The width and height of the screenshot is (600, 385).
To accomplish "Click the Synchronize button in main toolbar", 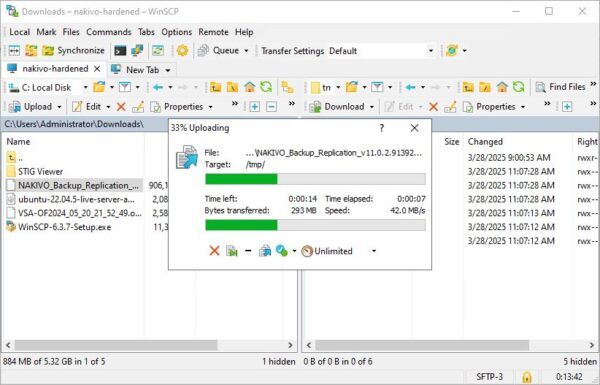I will click(x=73, y=51).
